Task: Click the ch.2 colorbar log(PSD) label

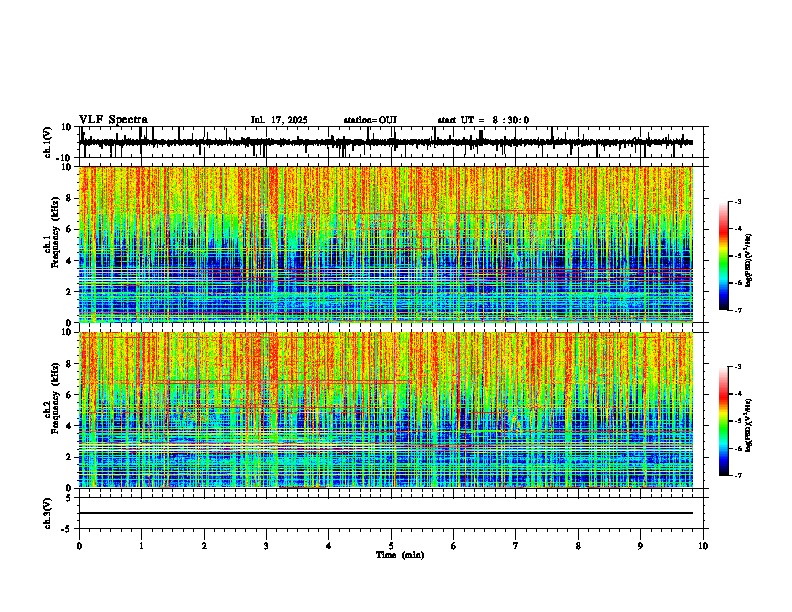Action: click(x=749, y=426)
